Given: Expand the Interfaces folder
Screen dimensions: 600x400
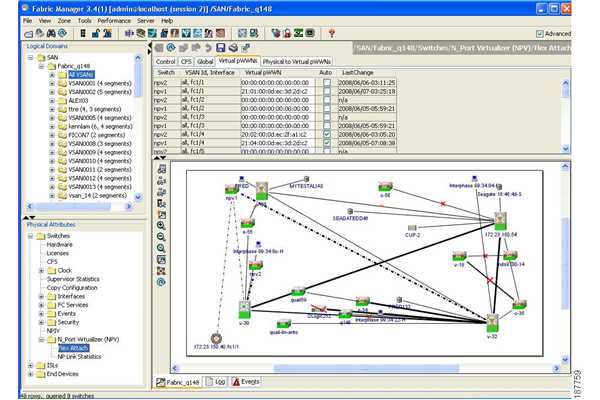Looking at the screenshot, I should (x=41, y=296).
